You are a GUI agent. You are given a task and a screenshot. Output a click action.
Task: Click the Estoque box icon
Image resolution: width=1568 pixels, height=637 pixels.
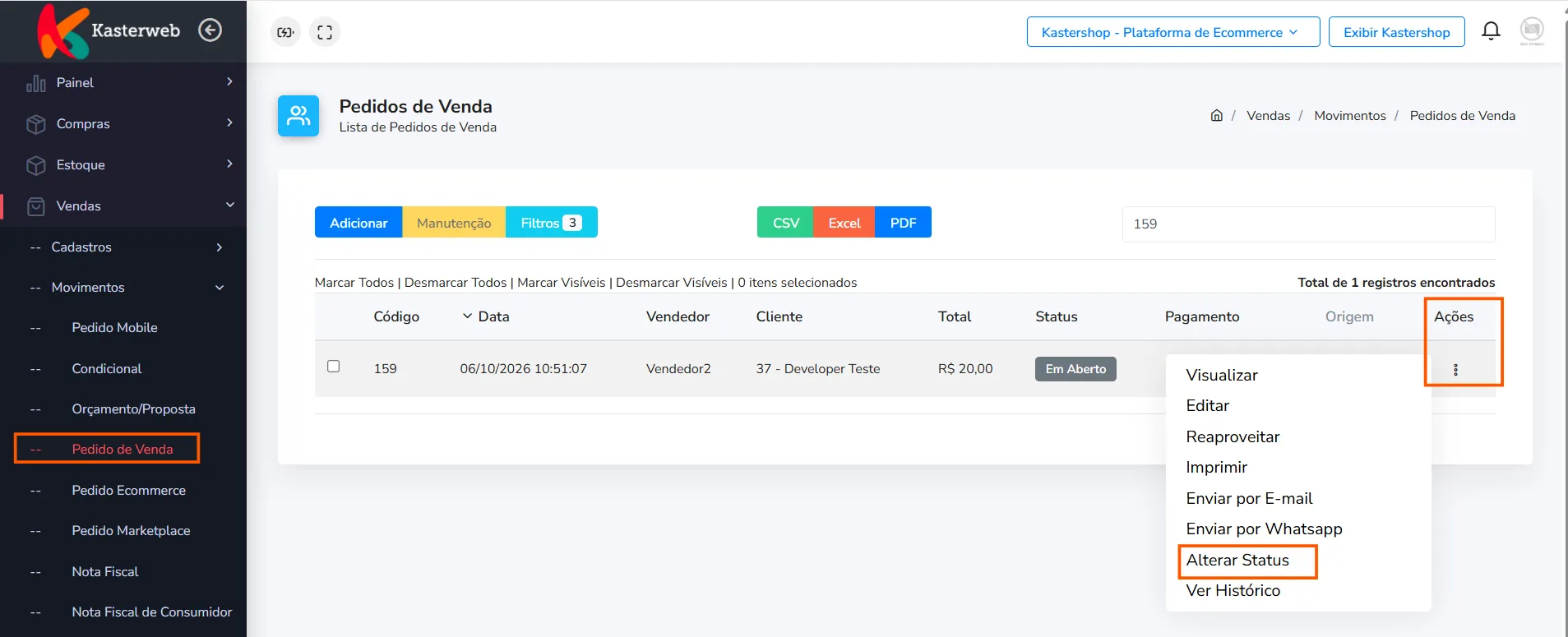pos(36,165)
